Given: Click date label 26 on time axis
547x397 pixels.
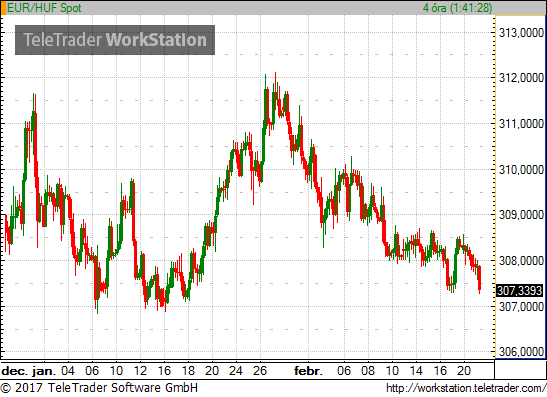Looking at the screenshot, I should click(x=260, y=371).
